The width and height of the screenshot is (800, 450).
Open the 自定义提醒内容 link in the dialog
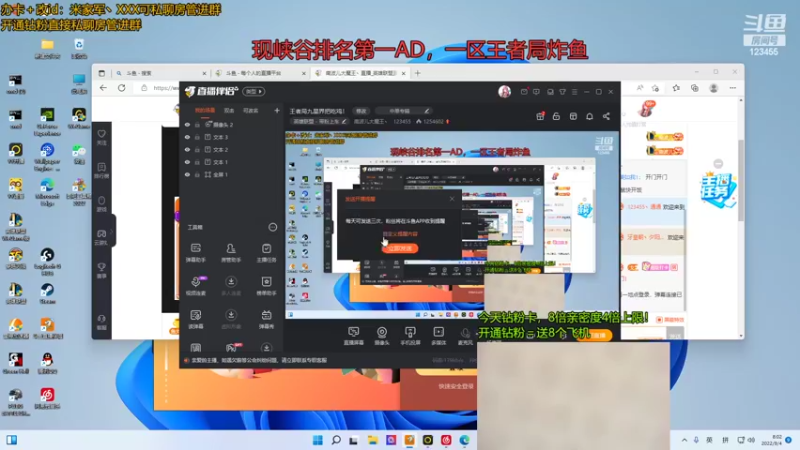(x=401, y=234)
